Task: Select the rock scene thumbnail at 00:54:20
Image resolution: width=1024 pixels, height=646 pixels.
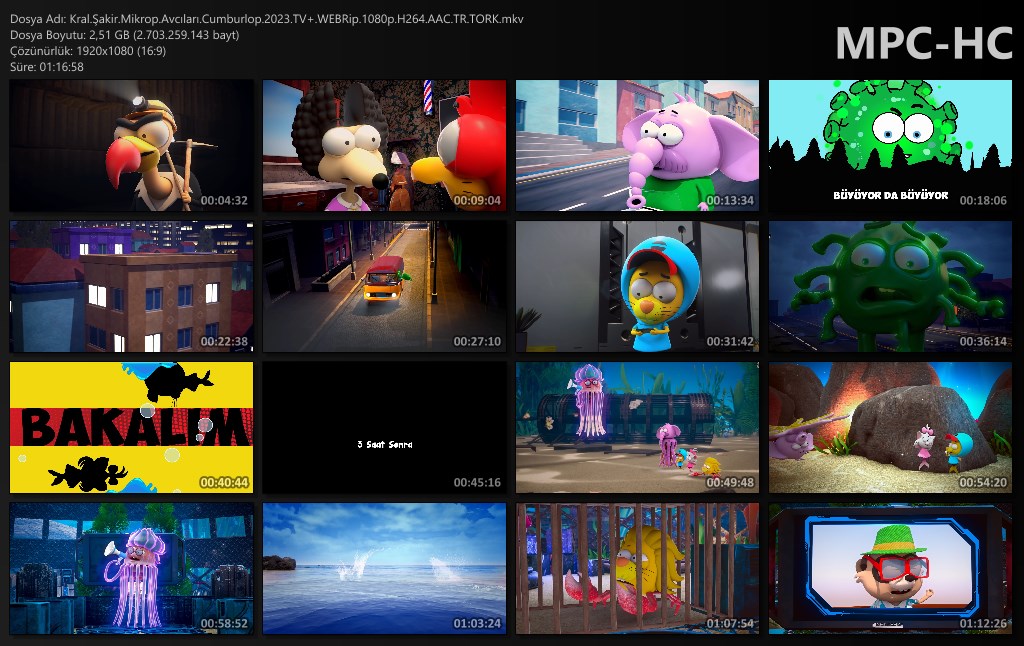Action: [x=890, y=427]
